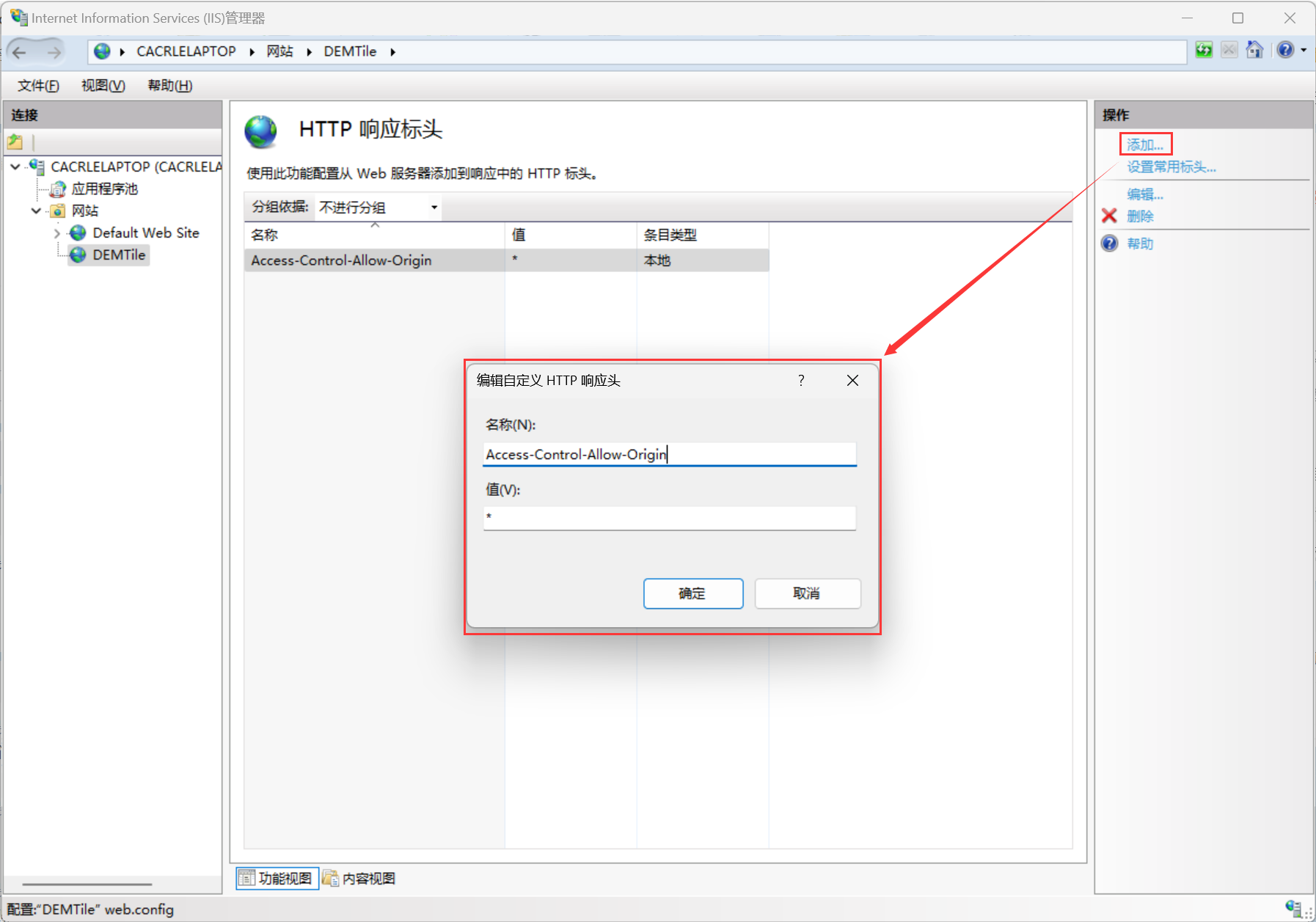Click the 添加... action link
1316x922 pixels.
tap(1145, 144)
